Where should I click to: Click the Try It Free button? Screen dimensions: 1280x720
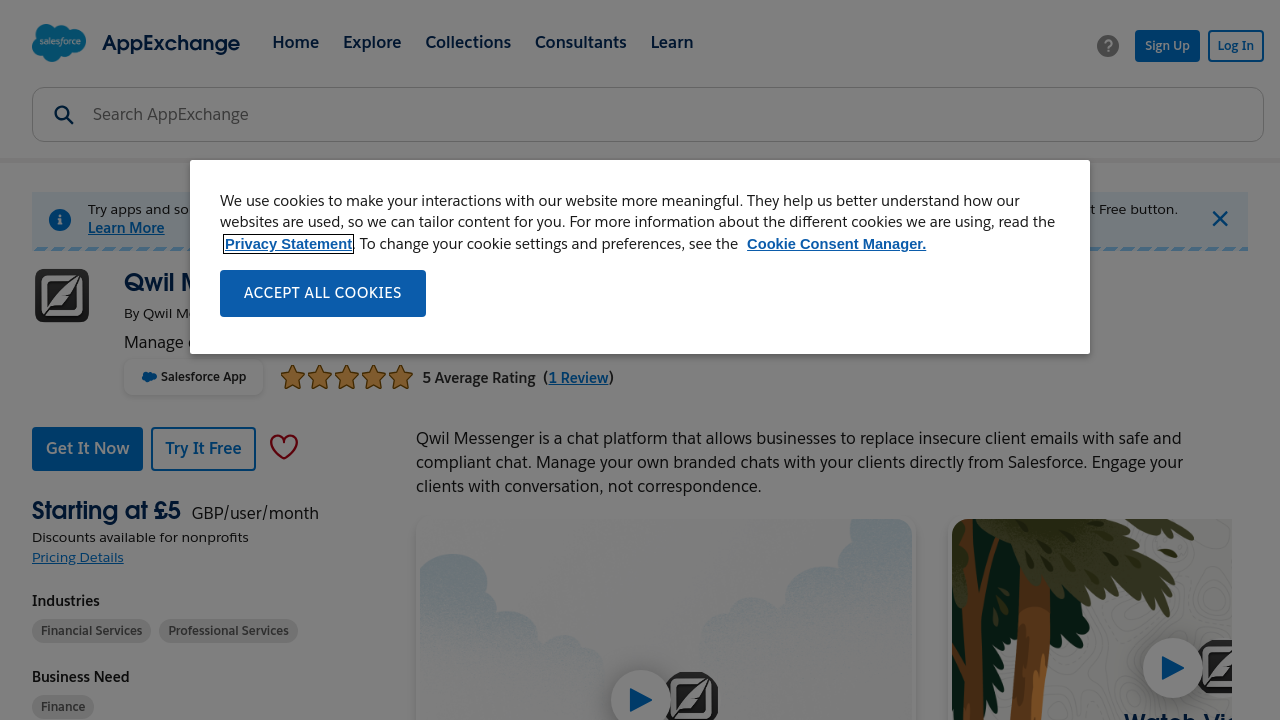[x=203, y=449]
